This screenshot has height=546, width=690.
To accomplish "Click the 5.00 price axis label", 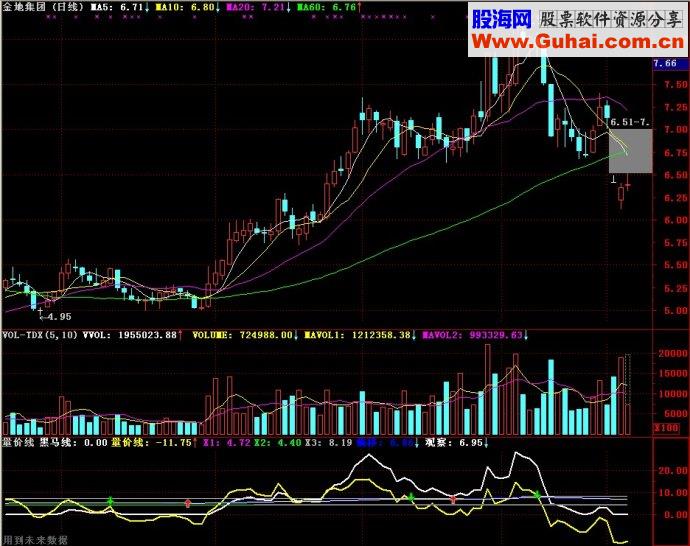I will click(675, 310).
